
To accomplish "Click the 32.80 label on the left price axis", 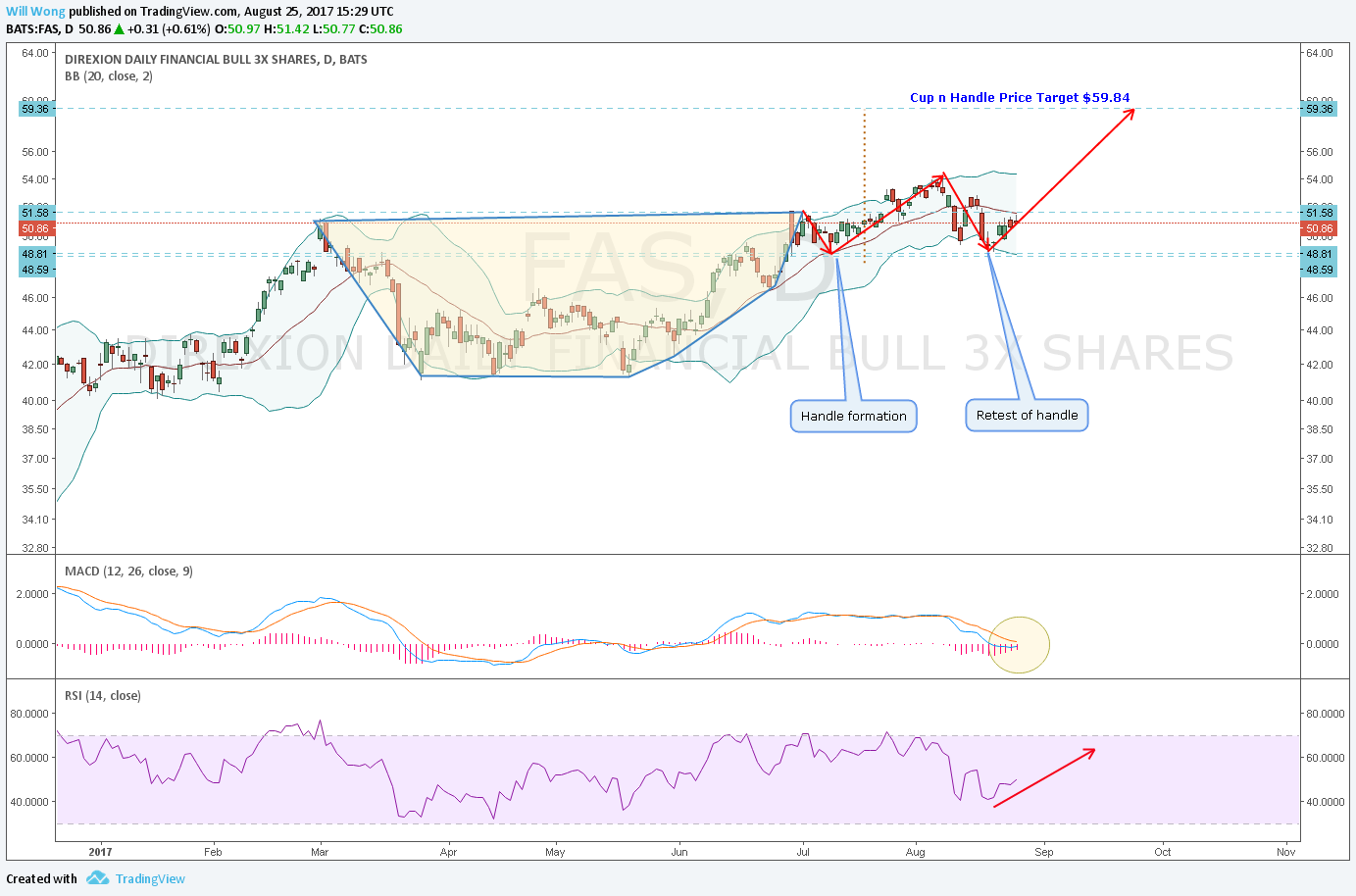I will point(34,548).
